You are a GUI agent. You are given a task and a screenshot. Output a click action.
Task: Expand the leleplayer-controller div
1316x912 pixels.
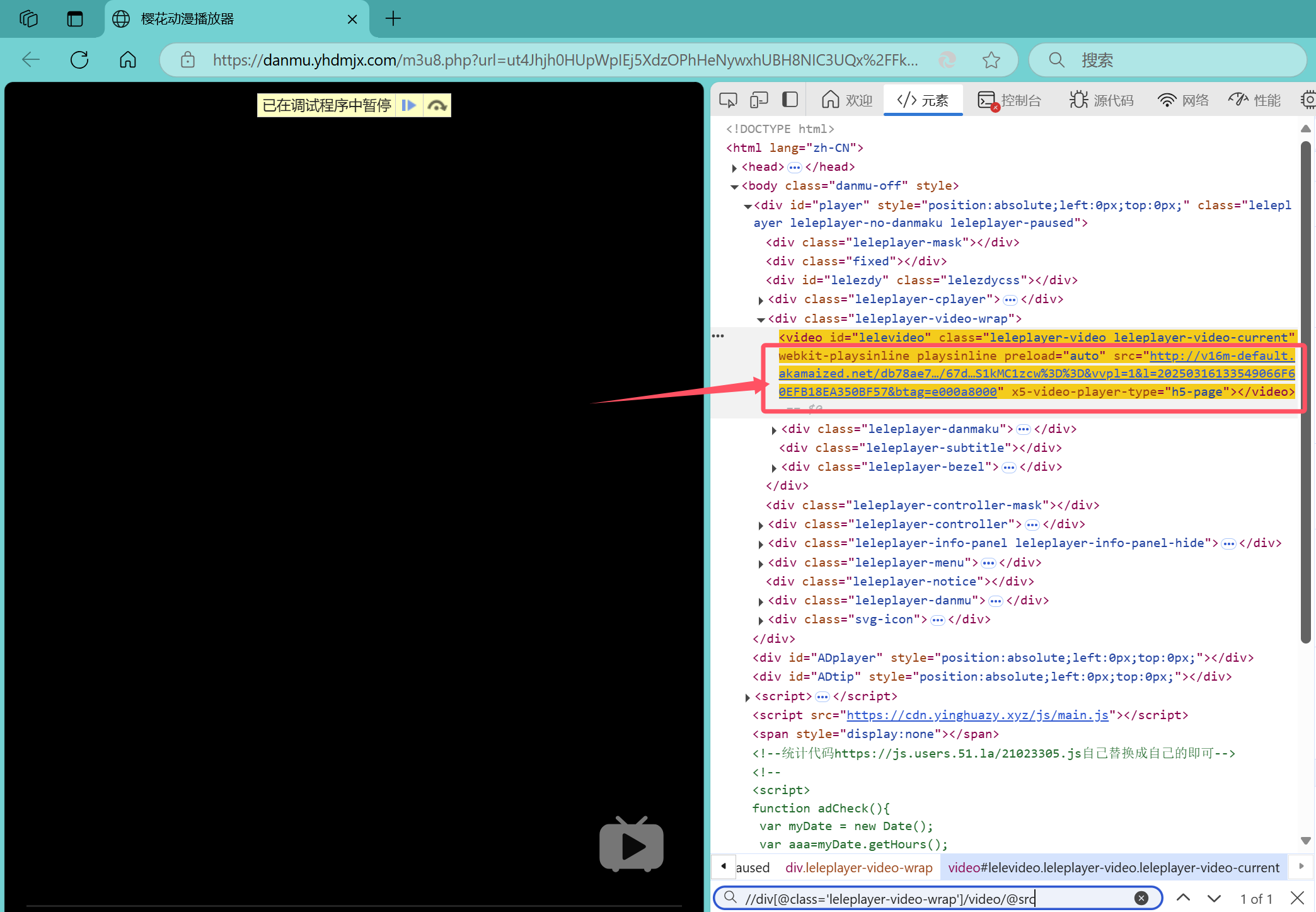(761, 525)
